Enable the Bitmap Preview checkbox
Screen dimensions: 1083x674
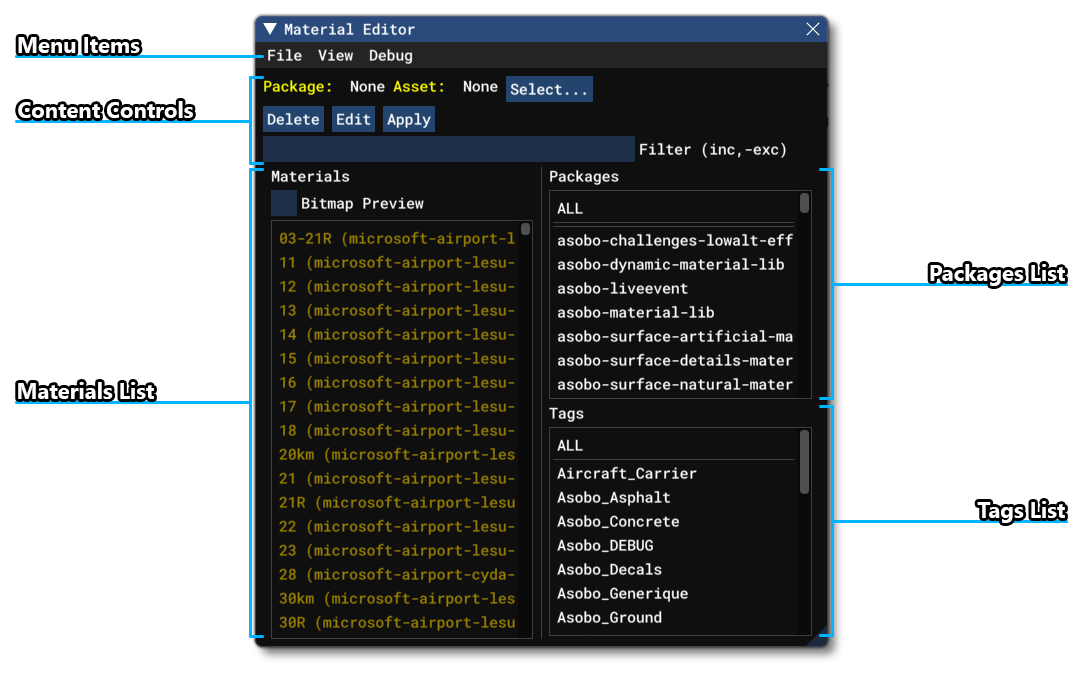point(283,203)
